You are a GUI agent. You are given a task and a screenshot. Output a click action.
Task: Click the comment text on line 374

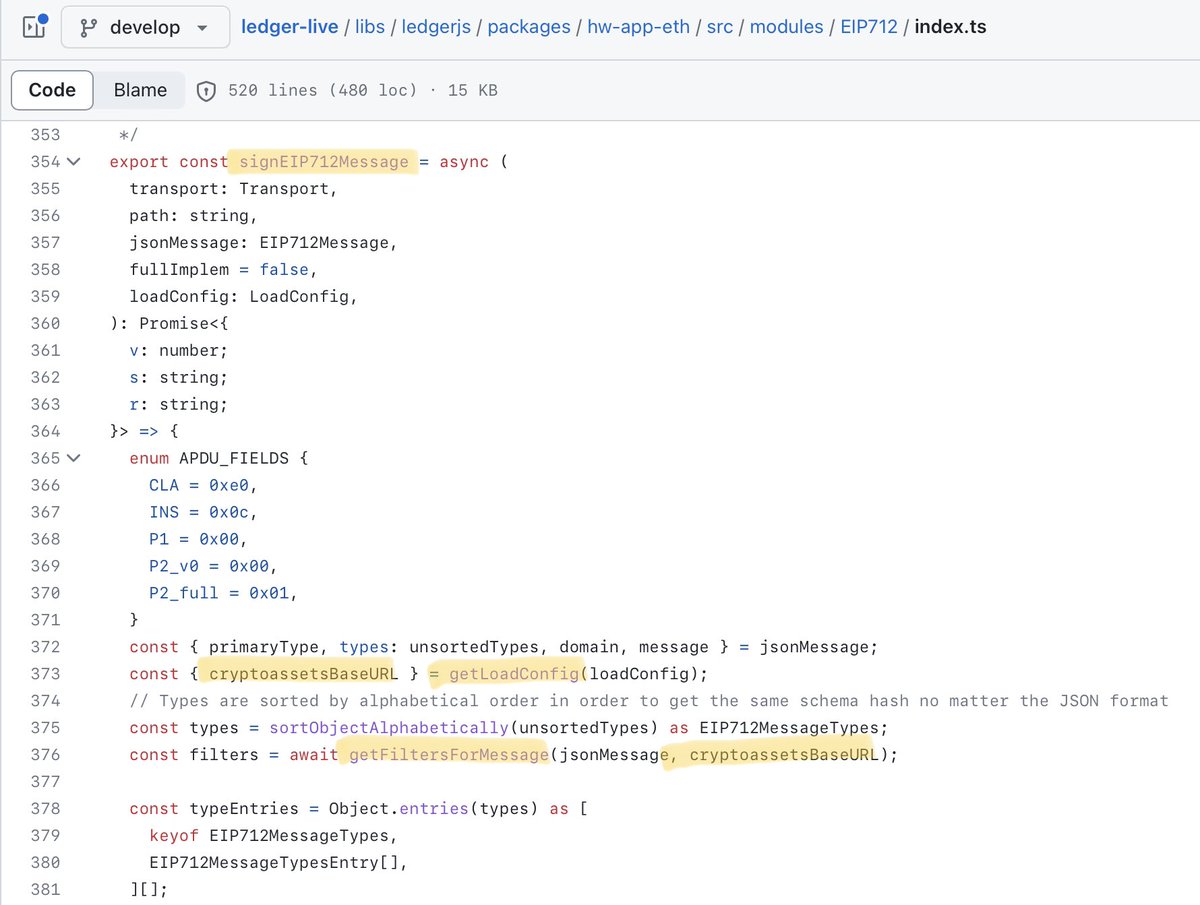649,701
